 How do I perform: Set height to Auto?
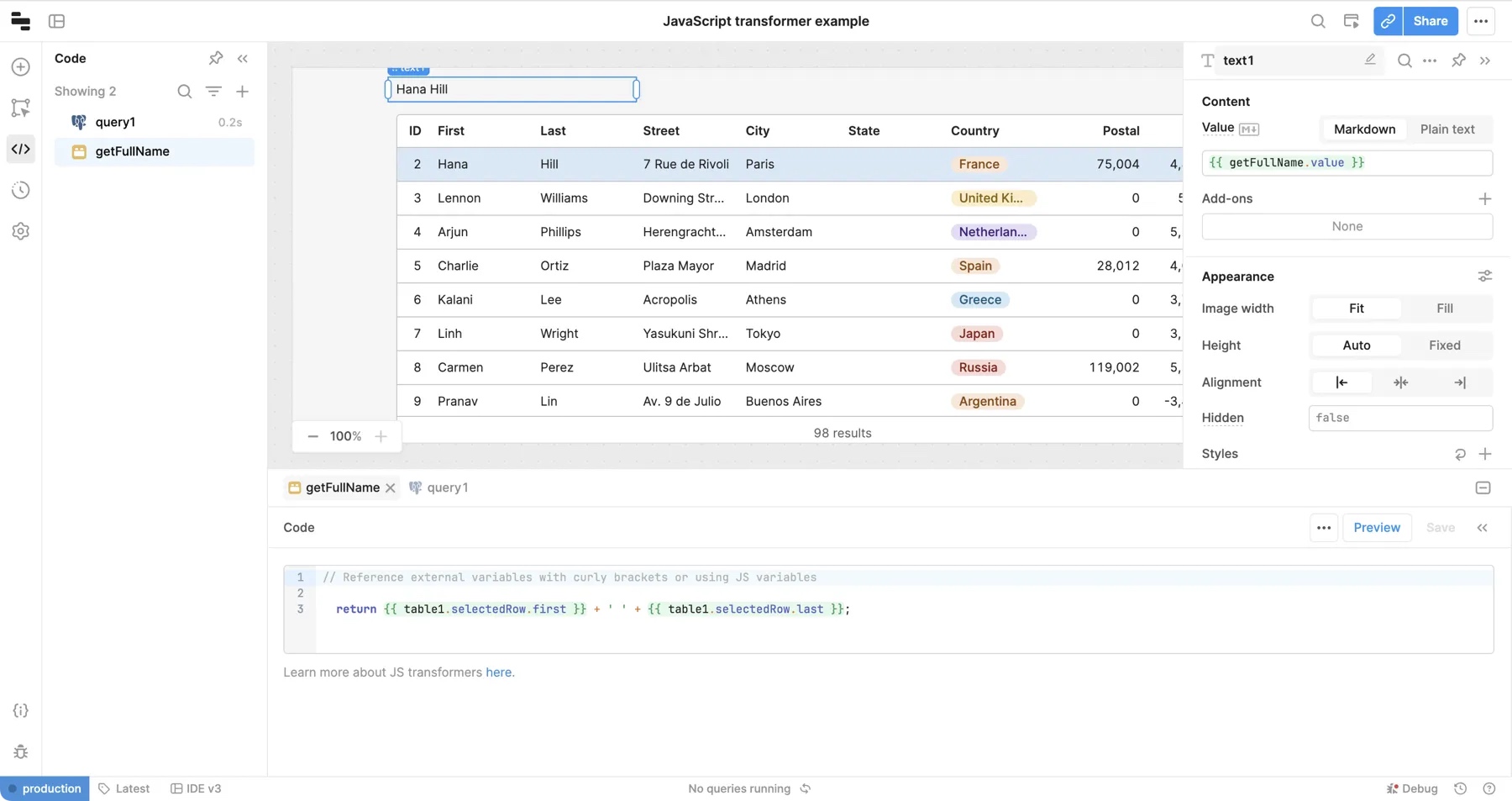[x=1356, y=345]
